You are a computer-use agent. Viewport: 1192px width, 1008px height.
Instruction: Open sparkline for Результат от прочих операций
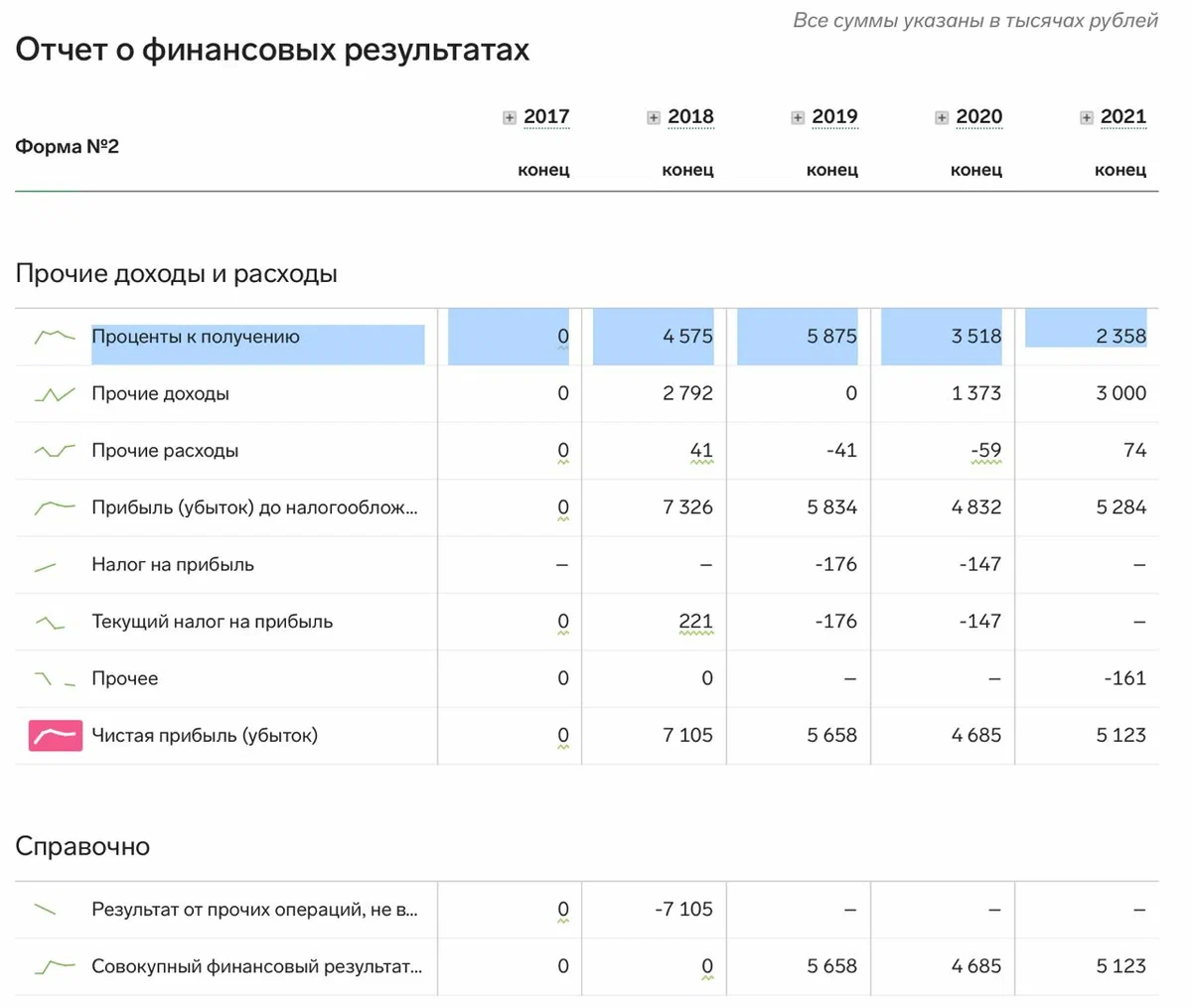pyautogui.click(x=46, y=909)
